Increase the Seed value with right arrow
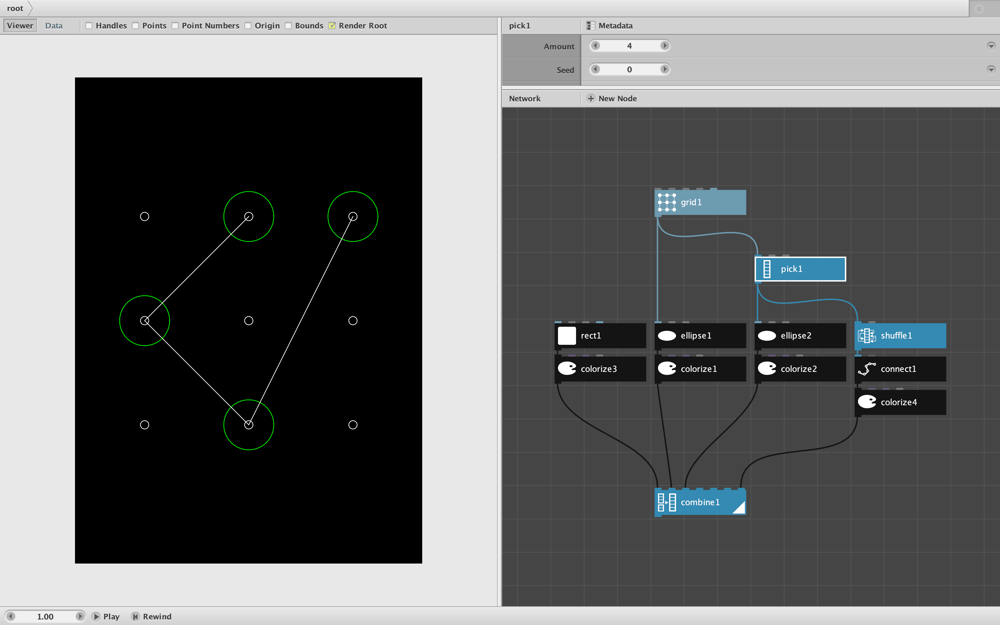The width and height of the screenshot is (1000, 625). point(665,70)
